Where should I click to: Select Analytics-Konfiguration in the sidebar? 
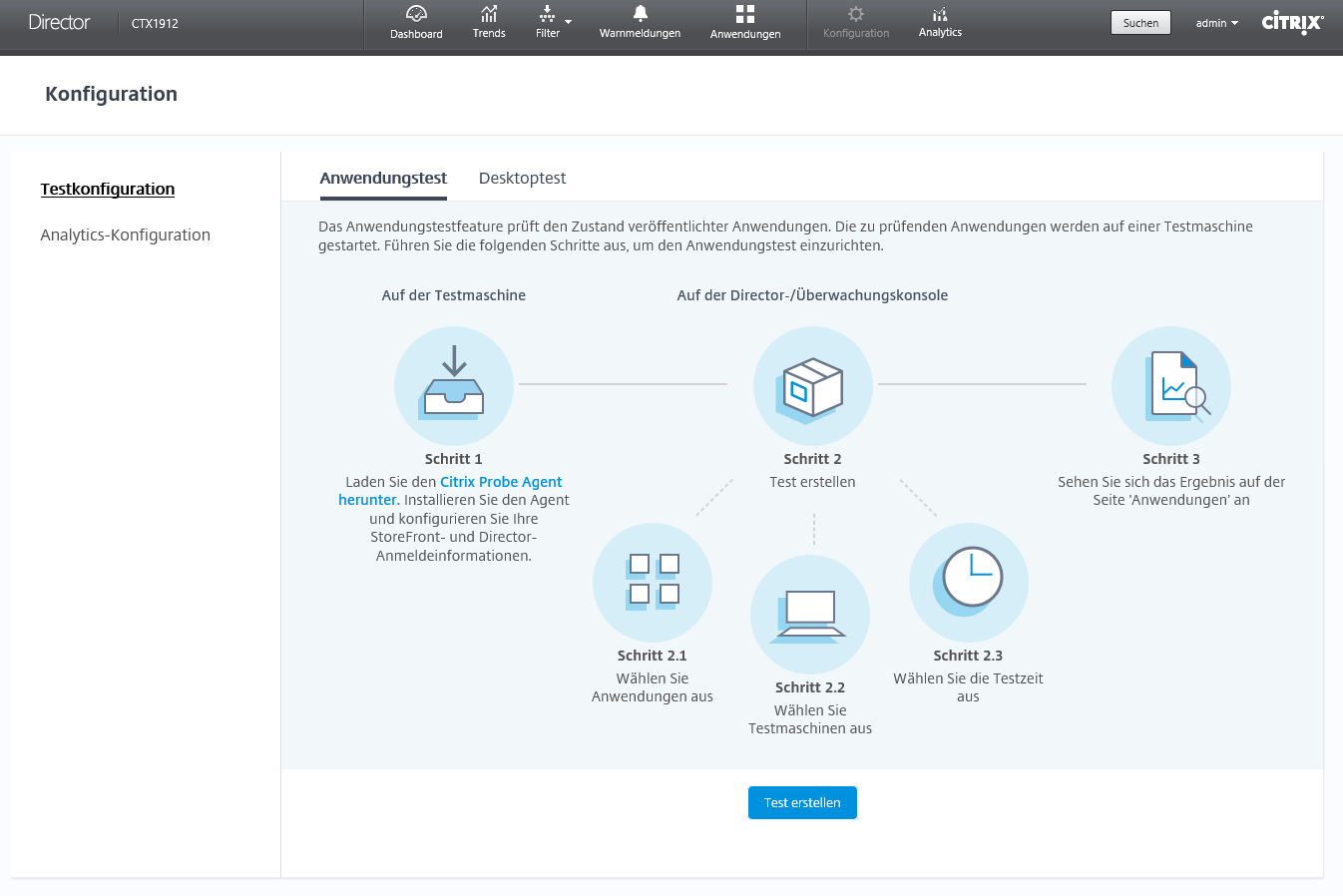click(x=126, y=234)
